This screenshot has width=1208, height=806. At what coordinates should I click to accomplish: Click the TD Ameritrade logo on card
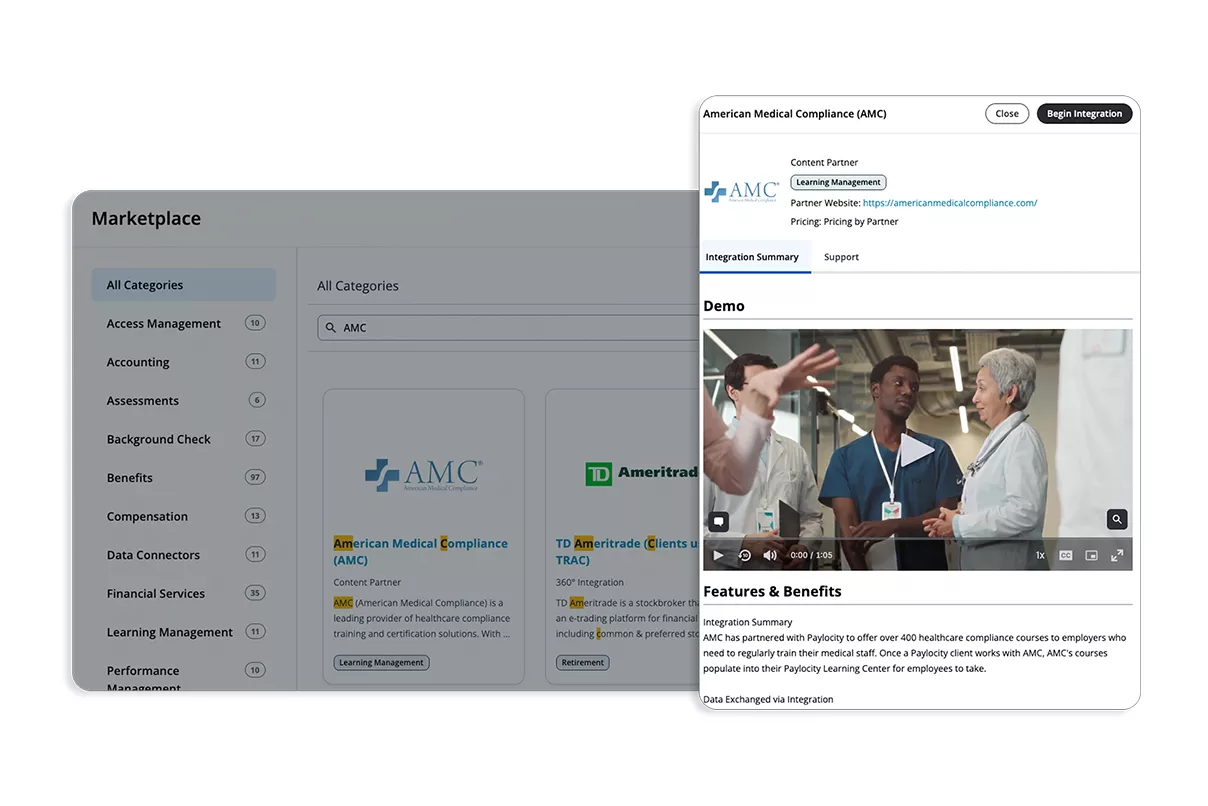[x=641, y=473]
